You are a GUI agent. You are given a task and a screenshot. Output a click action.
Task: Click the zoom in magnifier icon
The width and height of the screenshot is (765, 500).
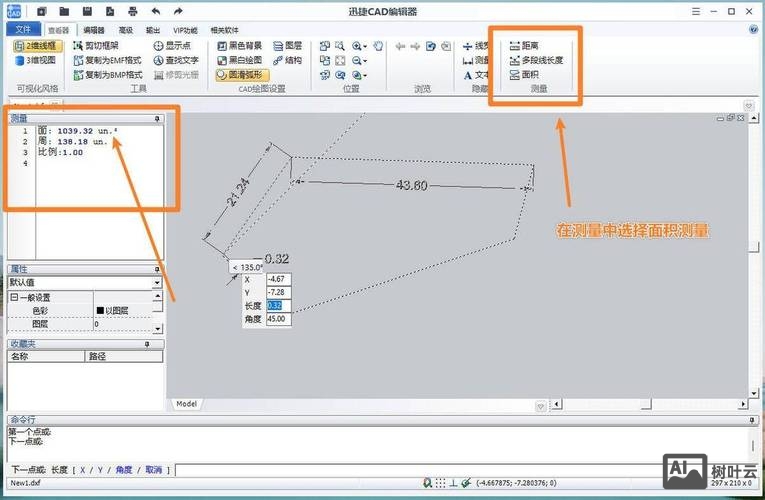(357, 46)
